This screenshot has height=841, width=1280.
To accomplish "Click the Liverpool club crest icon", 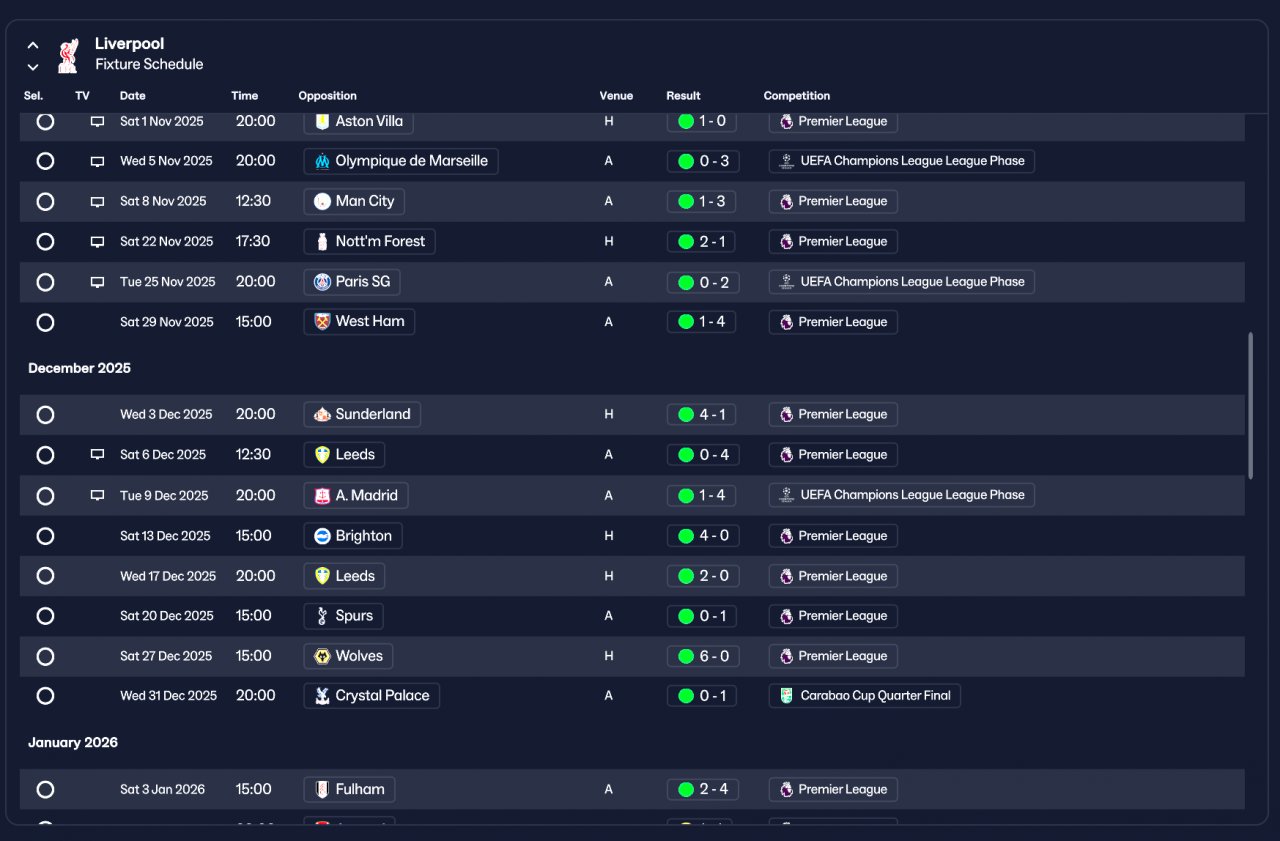I will (68, 55).
